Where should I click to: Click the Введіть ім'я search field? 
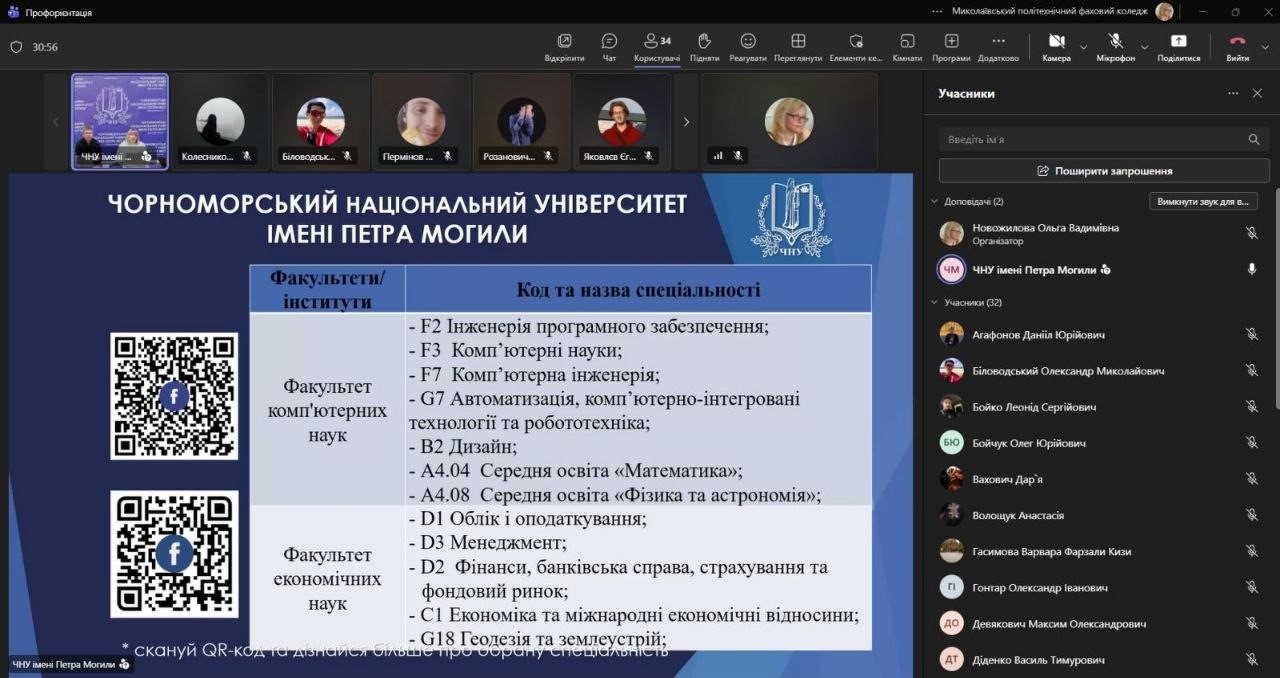tap(1090, 140)
